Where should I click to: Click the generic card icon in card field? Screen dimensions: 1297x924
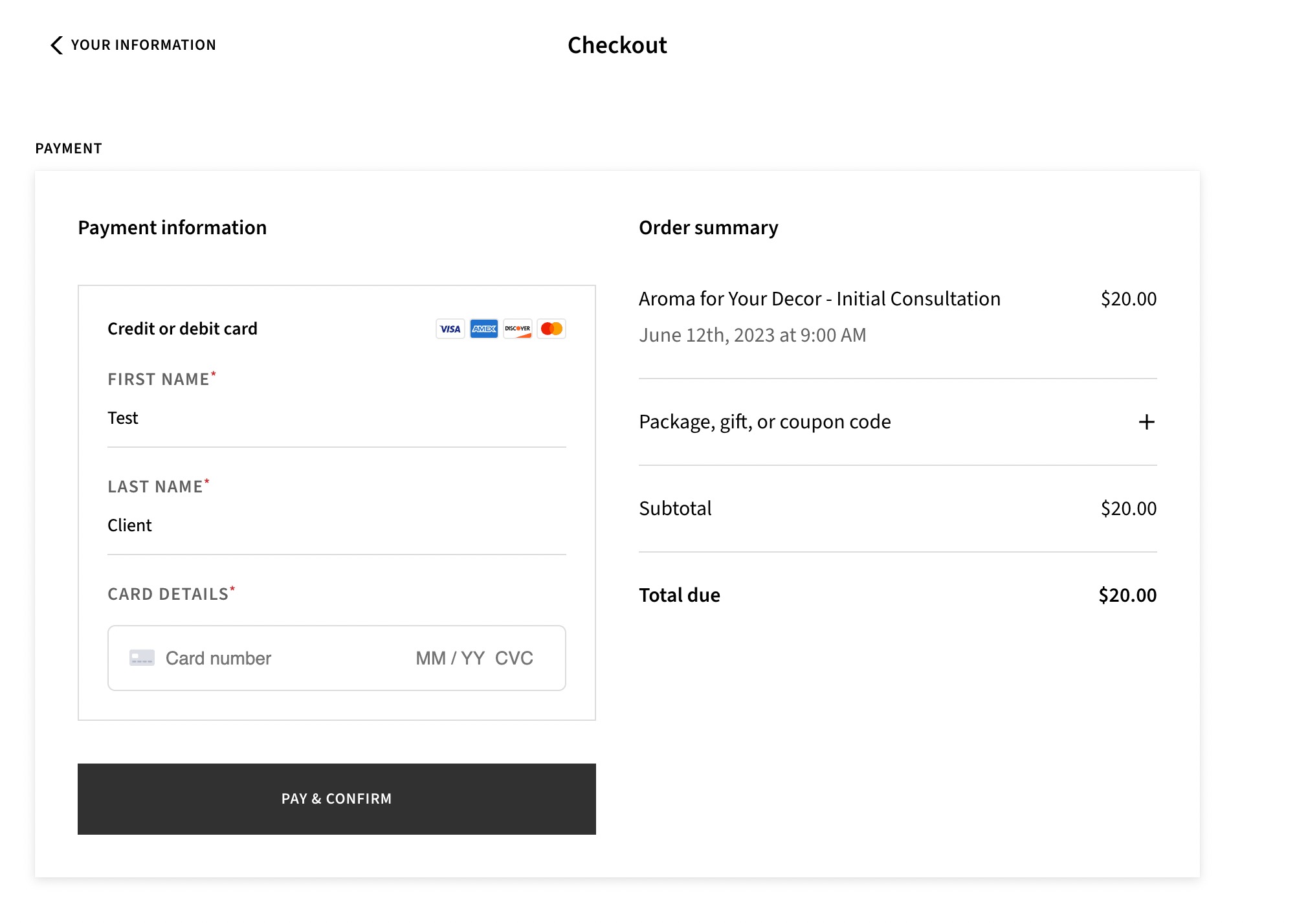142,658
